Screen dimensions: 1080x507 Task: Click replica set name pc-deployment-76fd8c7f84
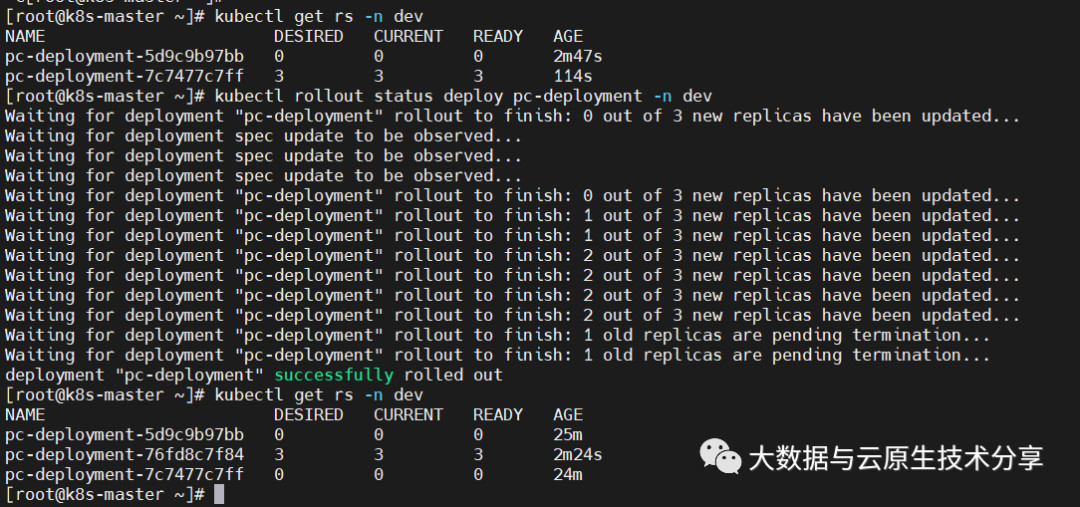pos(124,455)
